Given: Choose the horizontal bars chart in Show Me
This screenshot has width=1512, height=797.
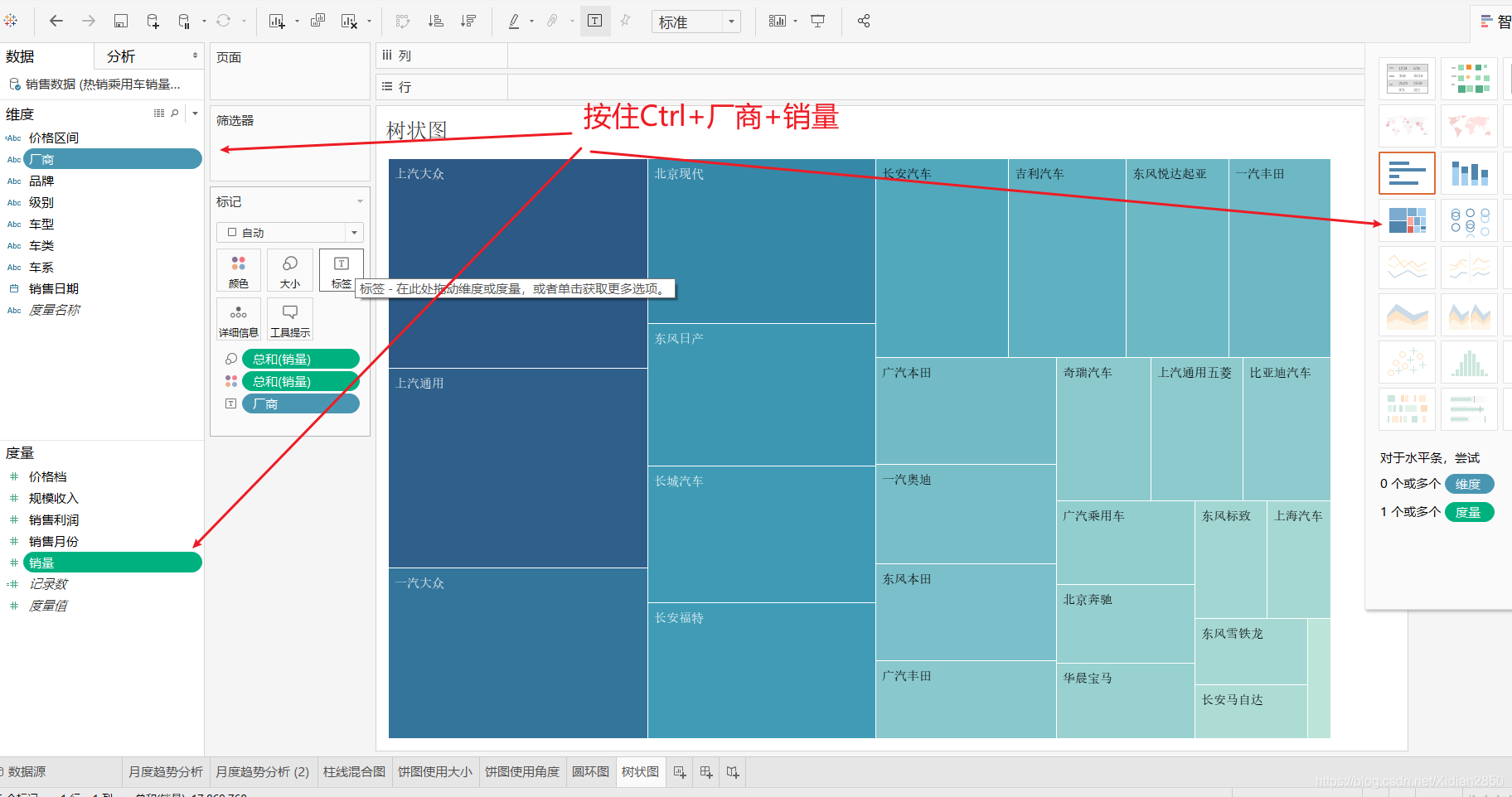Looking at the screenshot, I should point(1407,172).
